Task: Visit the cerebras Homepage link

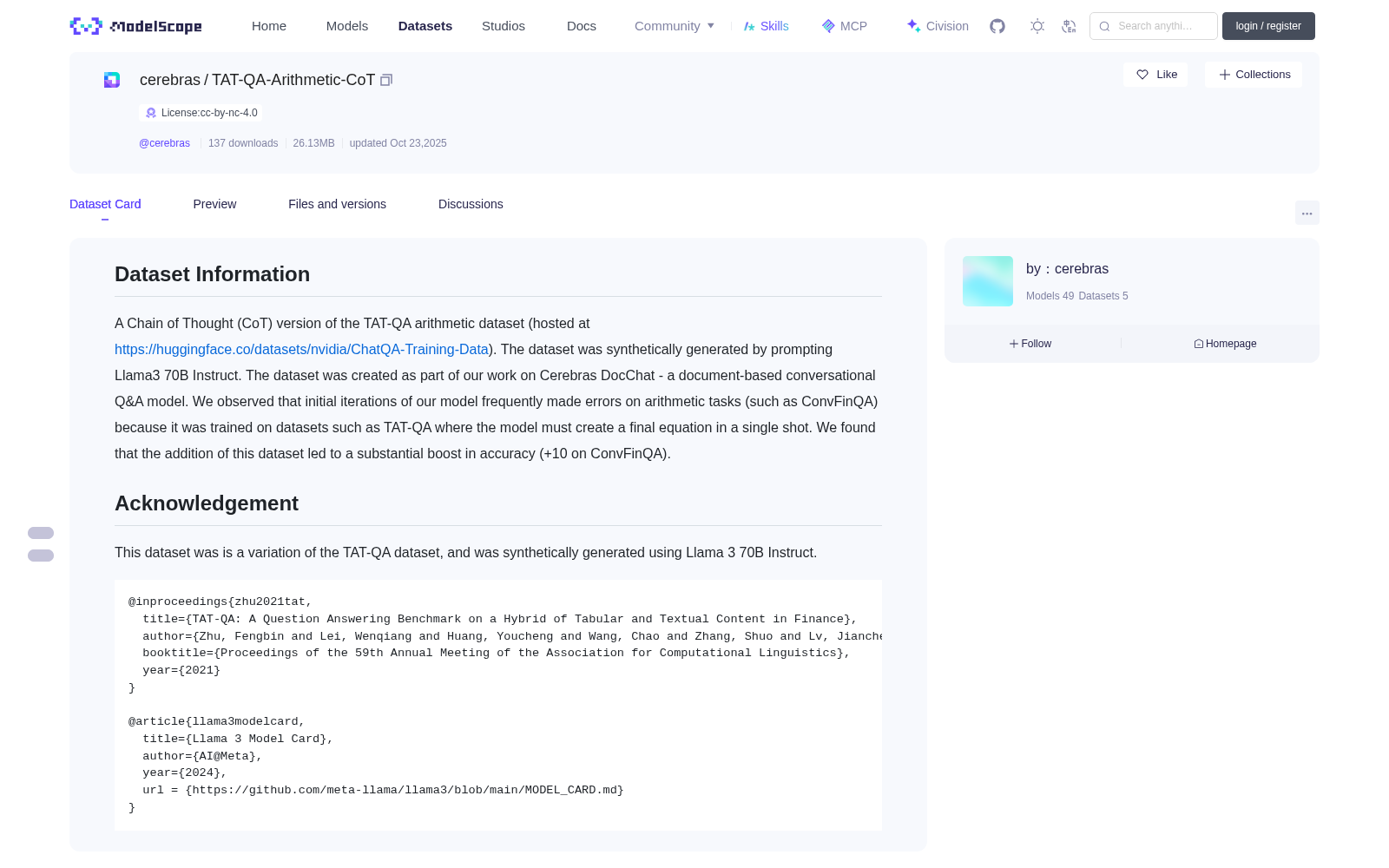Action: click(1225, 344)
